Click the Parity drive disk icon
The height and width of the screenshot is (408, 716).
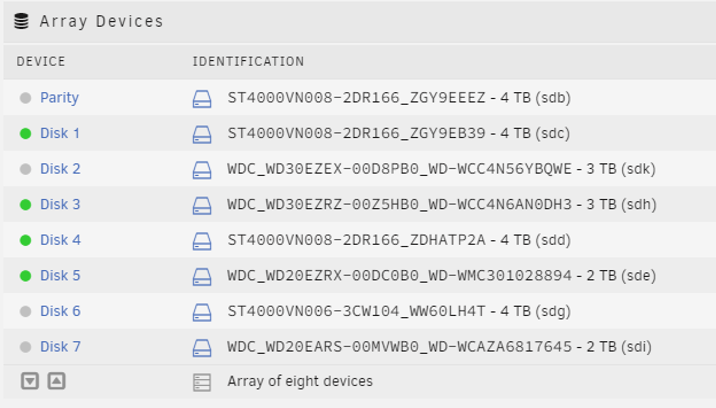click(x=202, y=99)
